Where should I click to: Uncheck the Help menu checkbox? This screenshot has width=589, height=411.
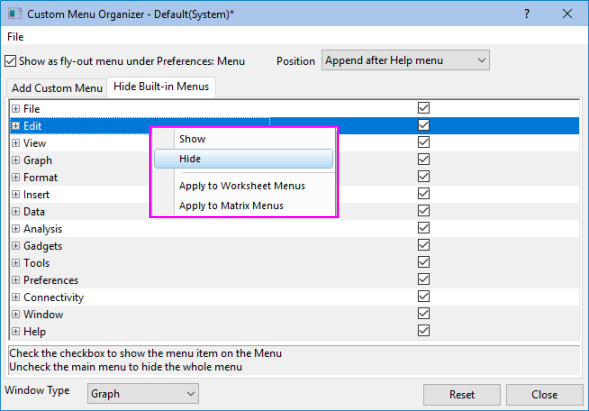(424, 331)
